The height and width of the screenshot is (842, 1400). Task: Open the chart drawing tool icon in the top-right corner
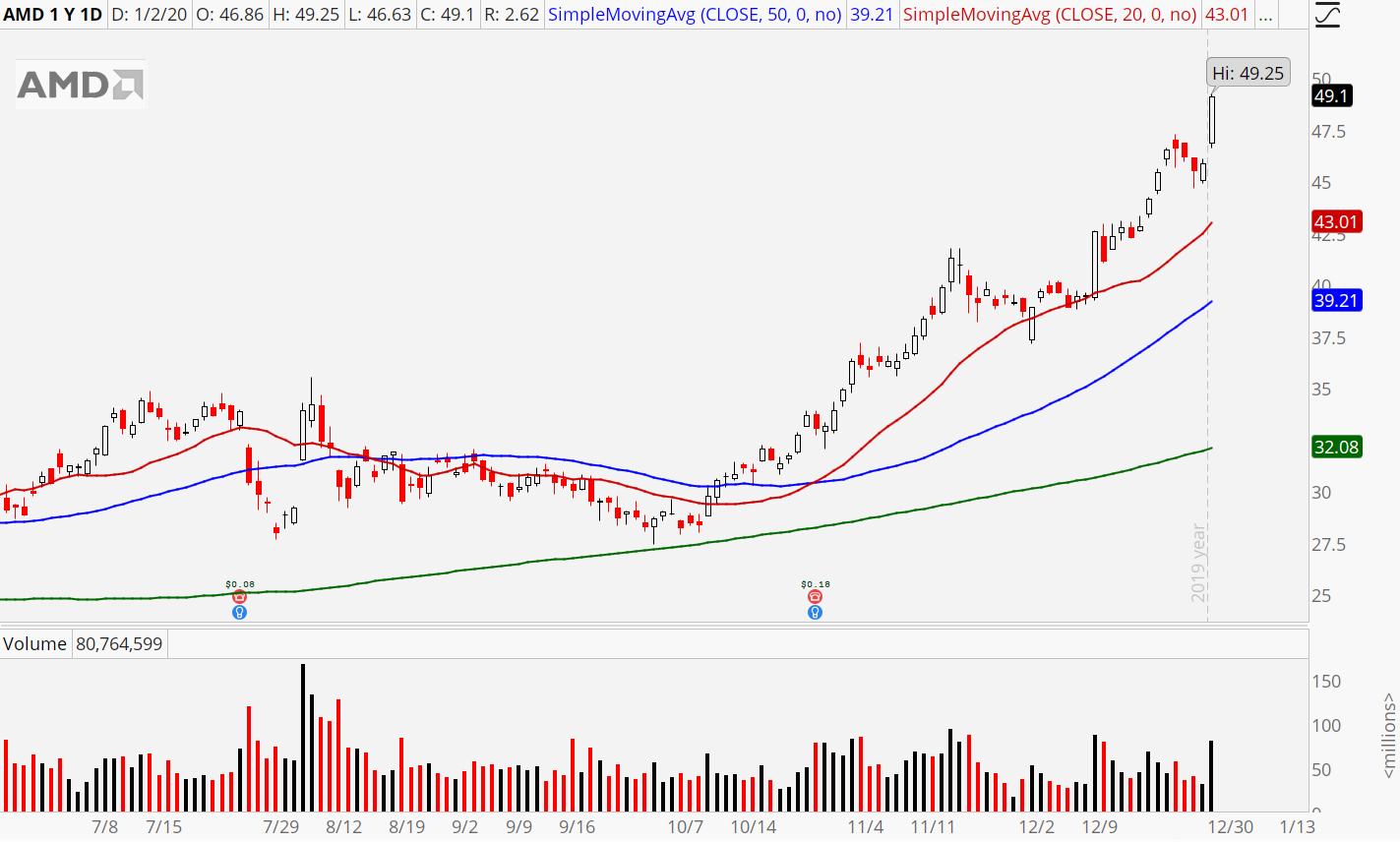pyautogui.click(x=1326, y=15)
